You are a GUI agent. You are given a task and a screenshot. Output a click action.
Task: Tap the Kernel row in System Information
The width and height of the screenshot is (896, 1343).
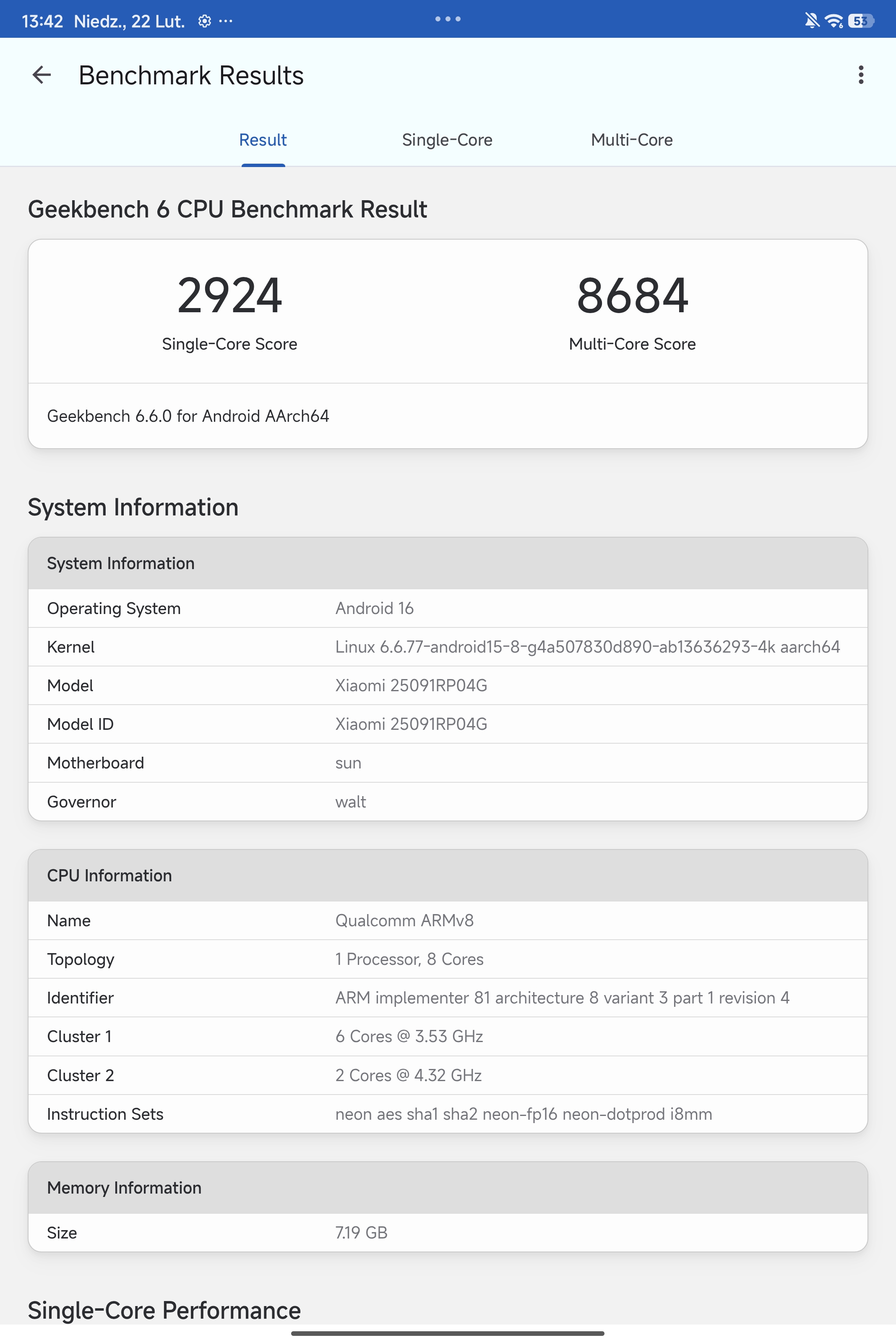[x=448, y=647]
